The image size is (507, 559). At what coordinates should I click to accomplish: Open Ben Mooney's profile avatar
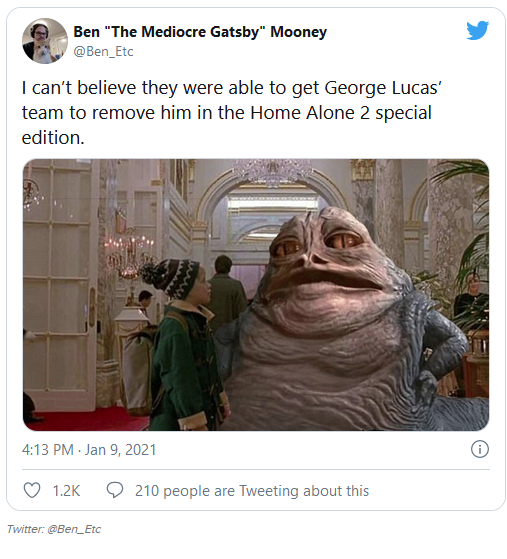click(x=45, y=41)
